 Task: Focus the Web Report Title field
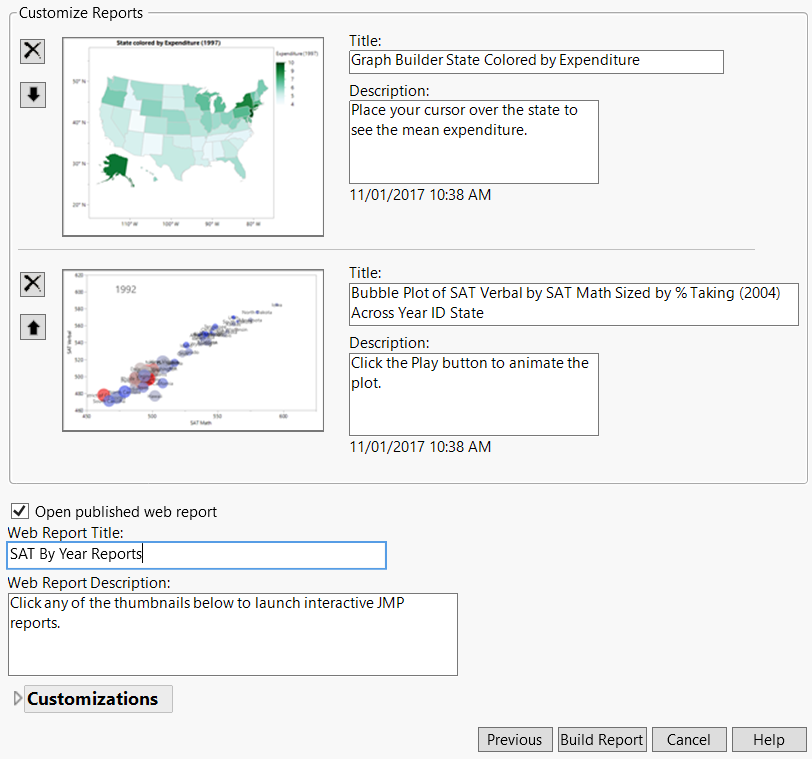196,555
